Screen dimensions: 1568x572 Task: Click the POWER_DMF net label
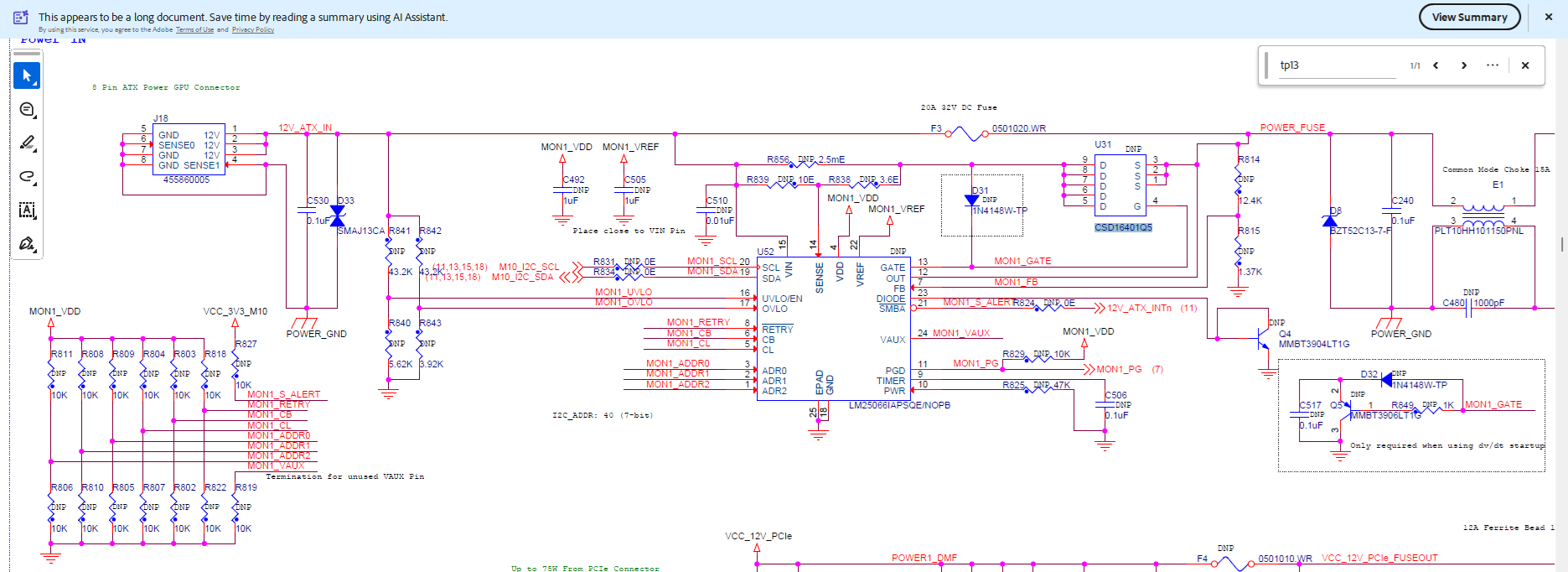pos(924,558)
